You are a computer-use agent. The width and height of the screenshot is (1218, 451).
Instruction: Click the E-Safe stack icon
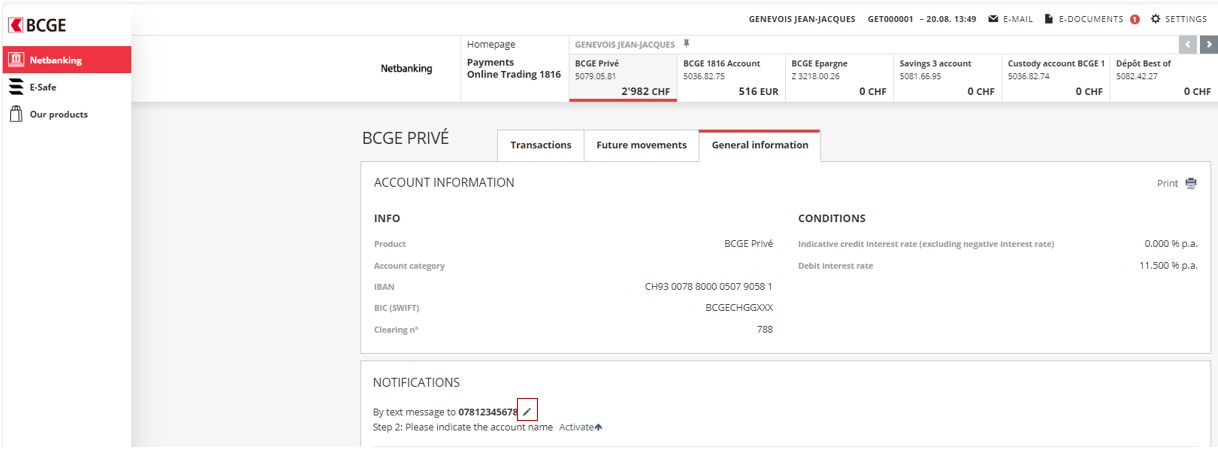coord(16,87)
